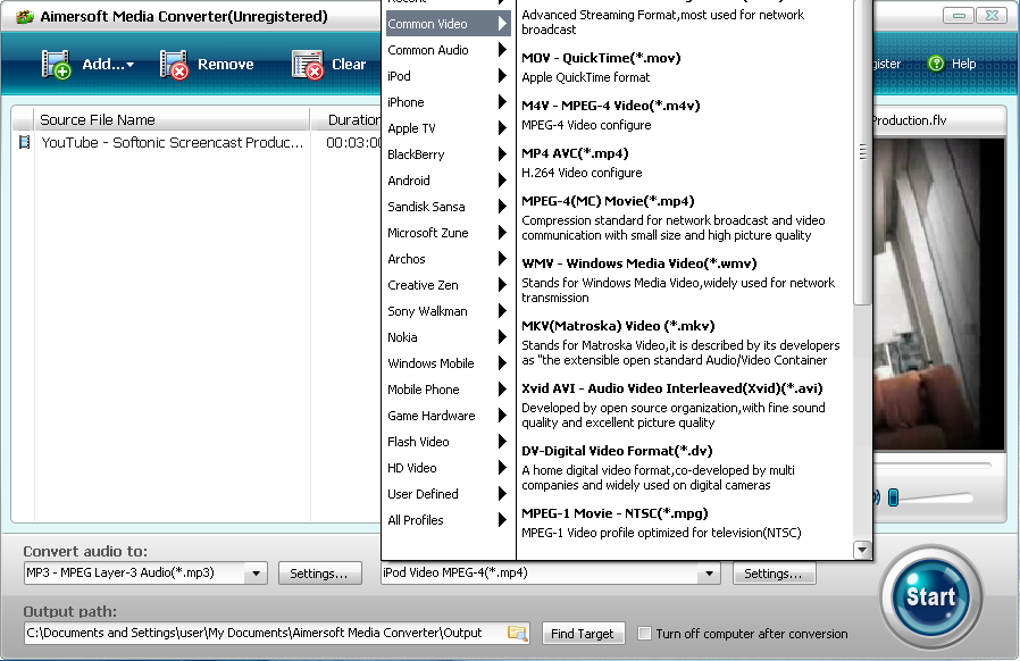Viewport: 1020px width, 661px height.
Task: Expand the iPhone submenu arrow
Action: tap(502, 101)
